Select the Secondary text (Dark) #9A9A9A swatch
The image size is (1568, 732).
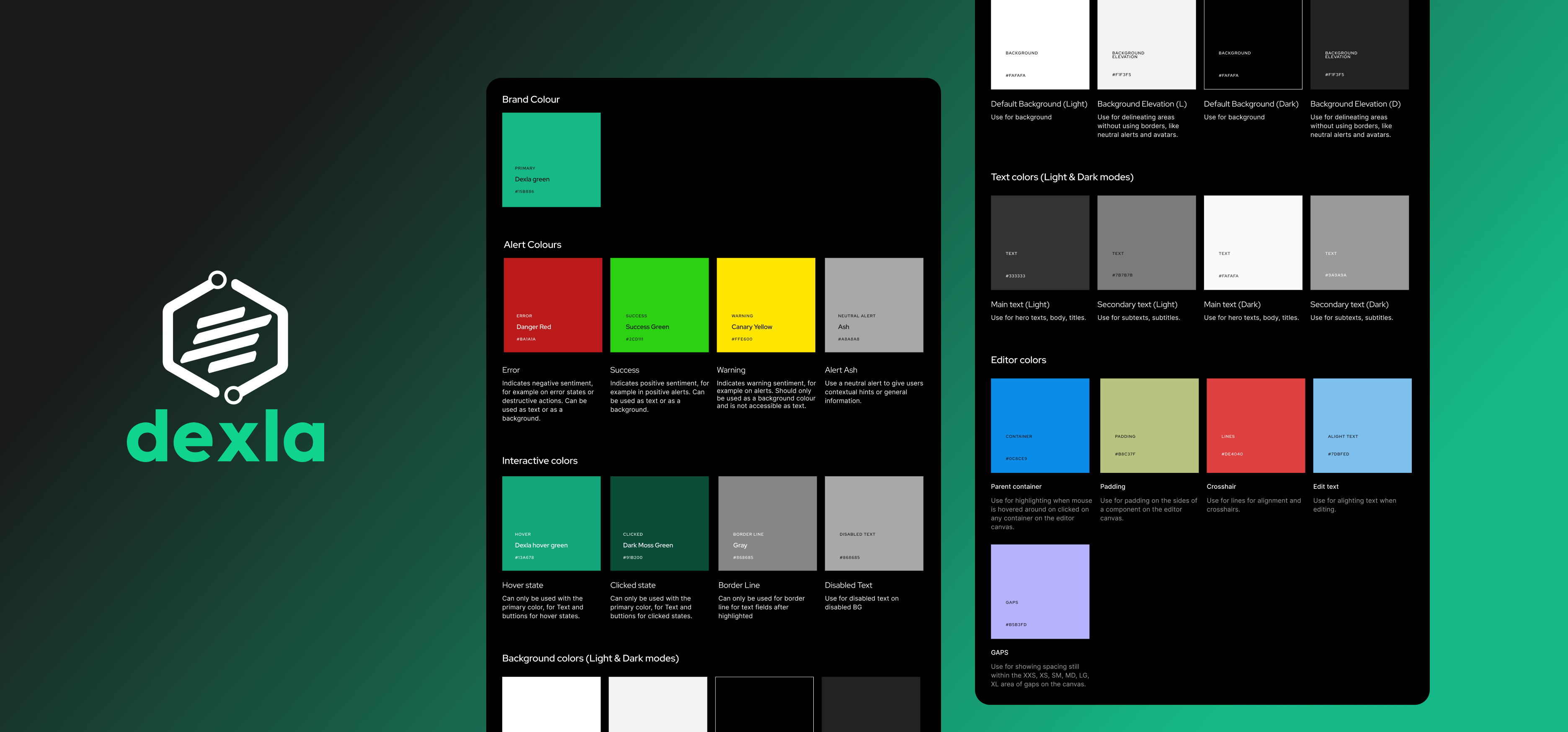pyautogui.click(x=1359, y=242)
